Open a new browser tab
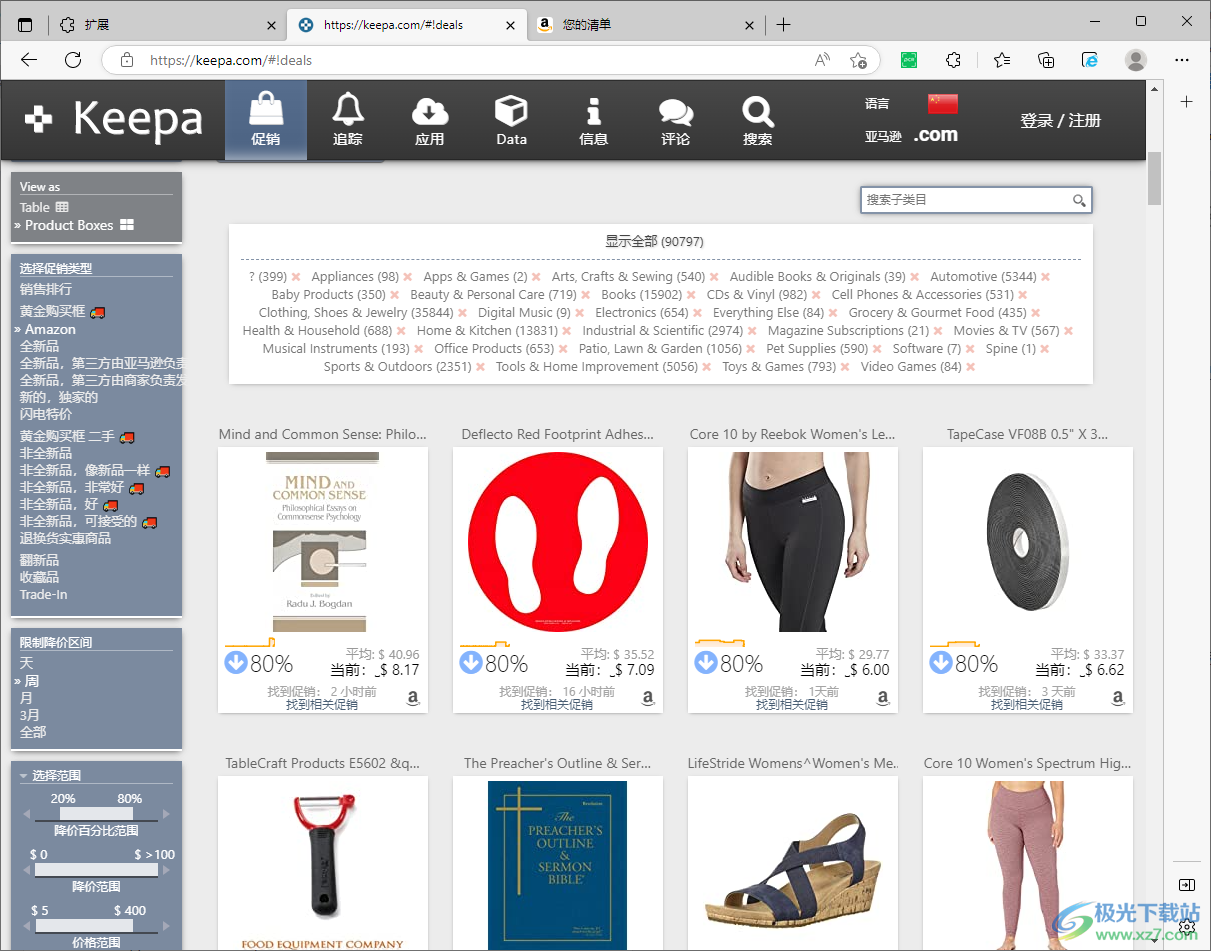Screen dimensions: 1211x951 pyautogui.click(x=783, y=25)
